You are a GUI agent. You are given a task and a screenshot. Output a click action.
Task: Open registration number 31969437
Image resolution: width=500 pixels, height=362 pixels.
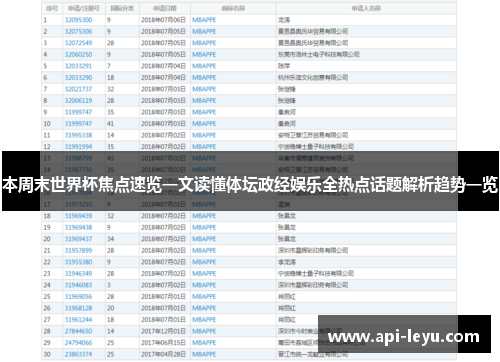78,239
